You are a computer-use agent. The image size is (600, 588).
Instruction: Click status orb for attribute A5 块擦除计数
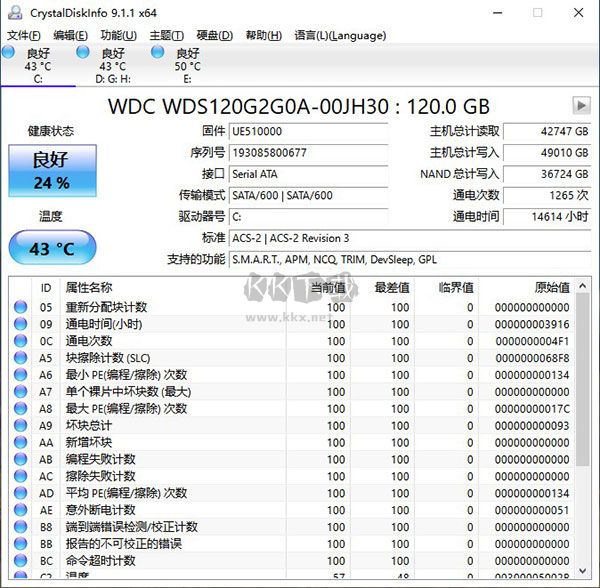[20, 357]
